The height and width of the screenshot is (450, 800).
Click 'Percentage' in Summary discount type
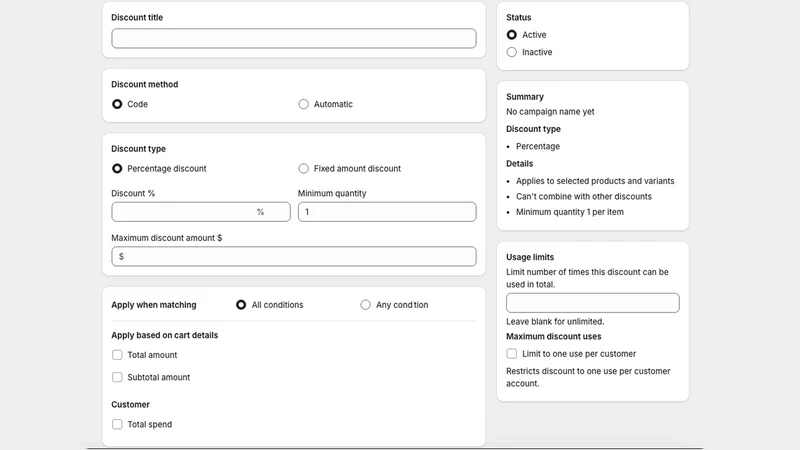(538, 146)
